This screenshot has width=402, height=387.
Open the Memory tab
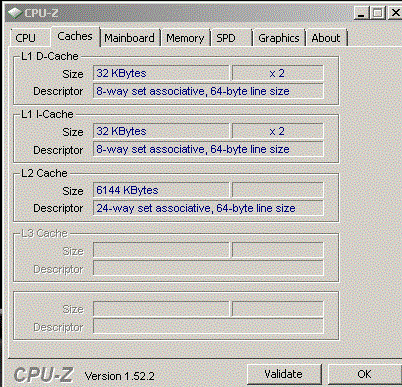tap(185, 38)
